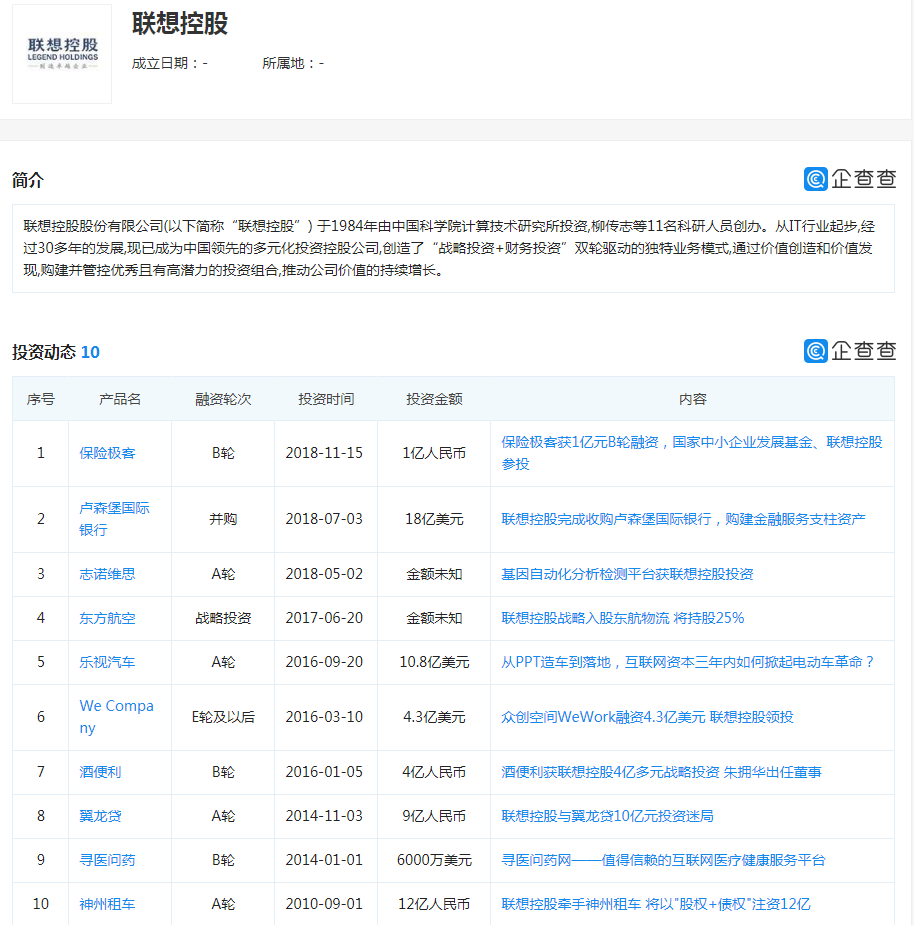914x925 pixels.
Task: Click the 6000万美元 amount cell
Action: [434, 860]
